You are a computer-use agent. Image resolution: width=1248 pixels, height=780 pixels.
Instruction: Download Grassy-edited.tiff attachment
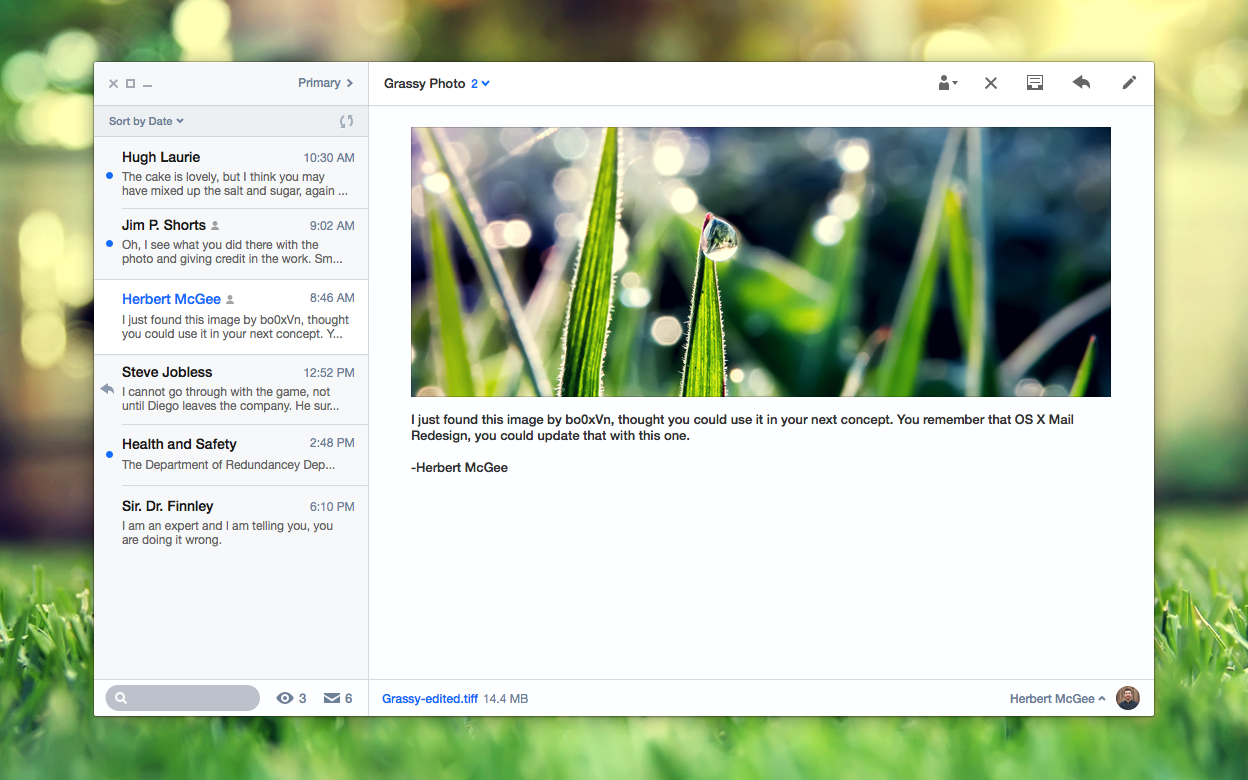(430, 699)
